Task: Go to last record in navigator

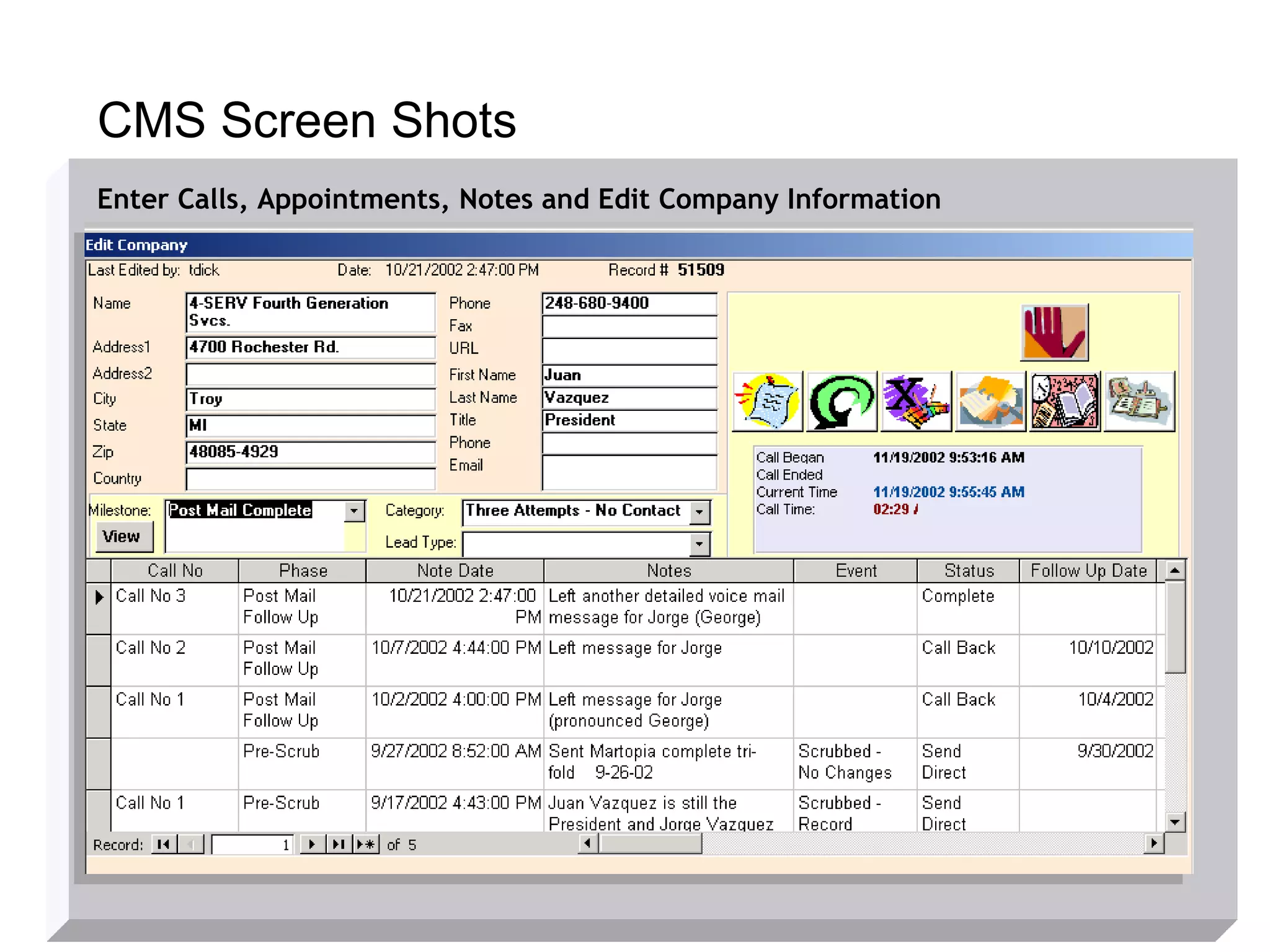Action: 339,844
